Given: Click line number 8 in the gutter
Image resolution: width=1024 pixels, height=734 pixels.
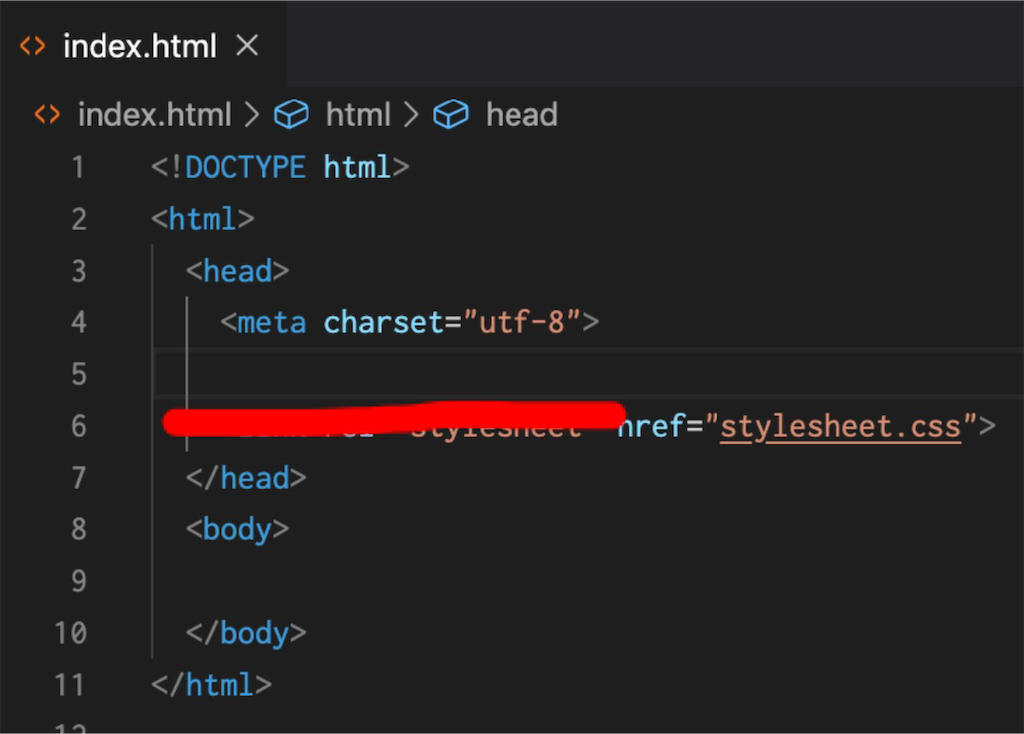Looking at the screenshot, I should point(78,530).
